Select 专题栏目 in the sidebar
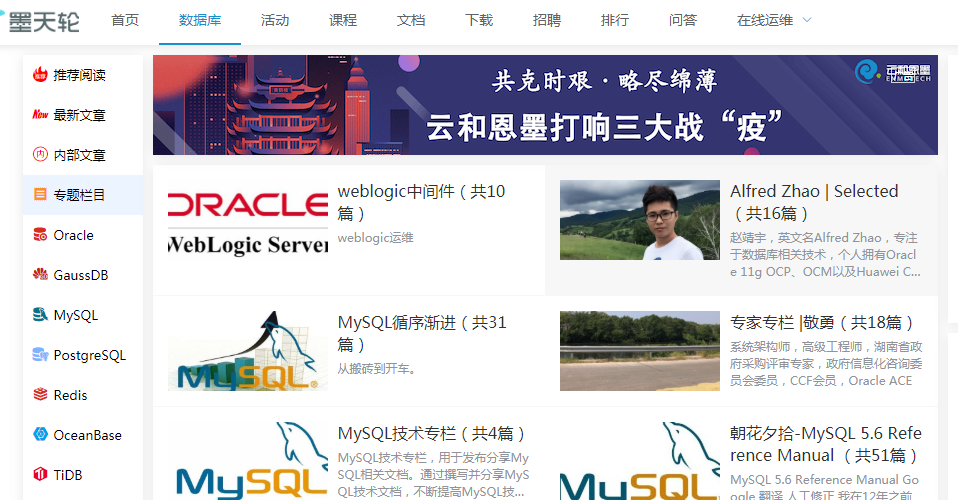Viewport: 958px width, 500px height. pyautogui.click(x=82, y=195)
